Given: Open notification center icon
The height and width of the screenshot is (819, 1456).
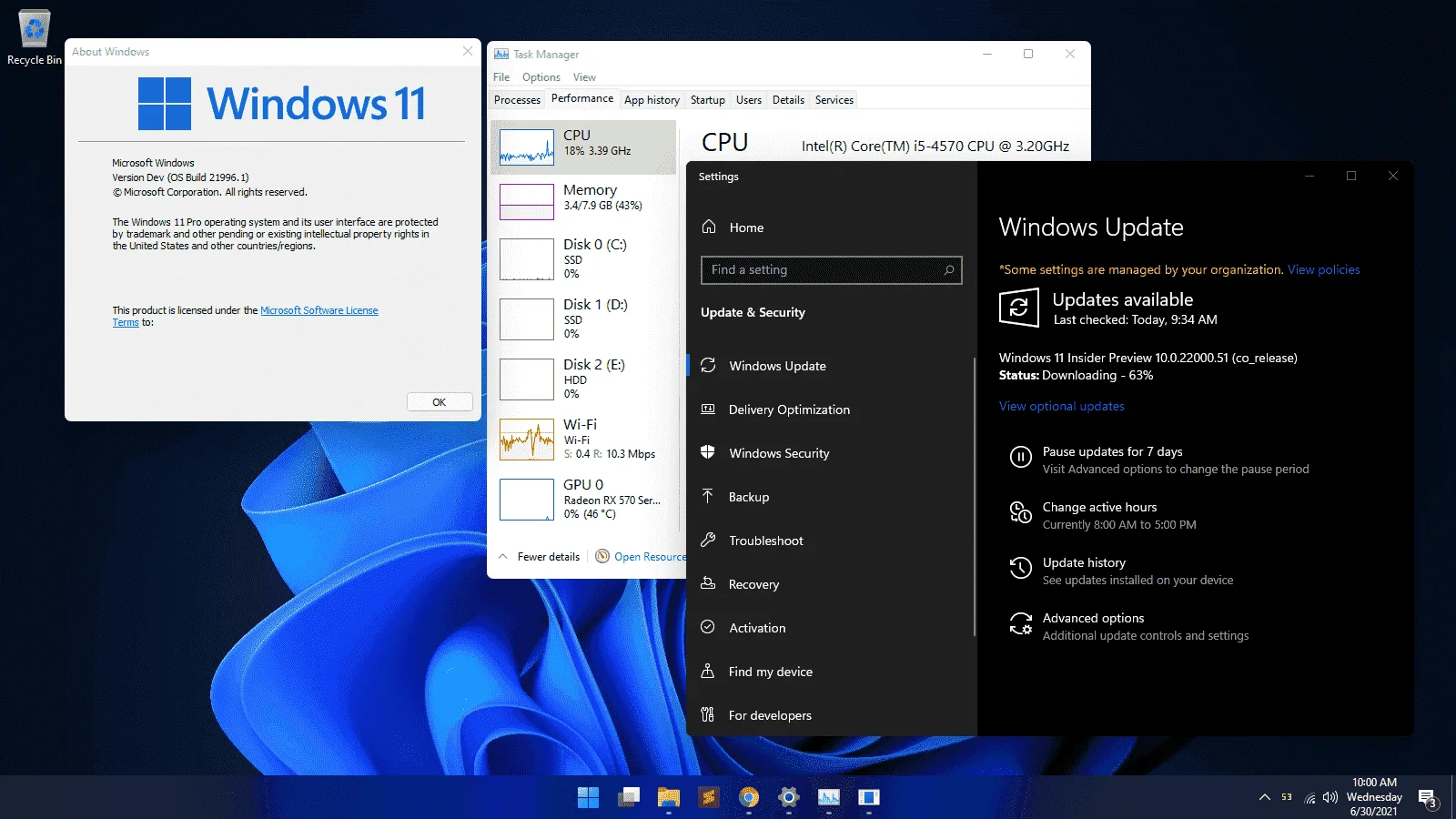Looking at the screenshot, I should point(1428,798).
